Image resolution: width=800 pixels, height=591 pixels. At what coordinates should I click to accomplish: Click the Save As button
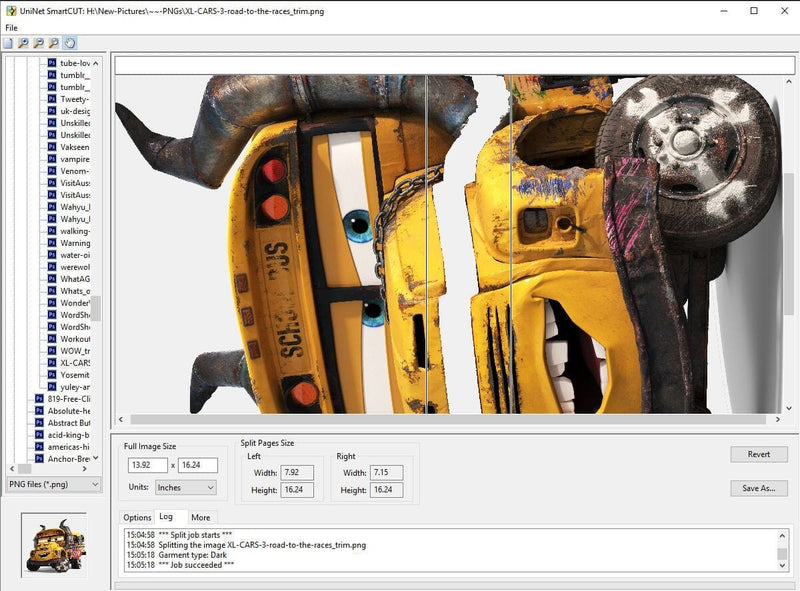click(760, 488)
